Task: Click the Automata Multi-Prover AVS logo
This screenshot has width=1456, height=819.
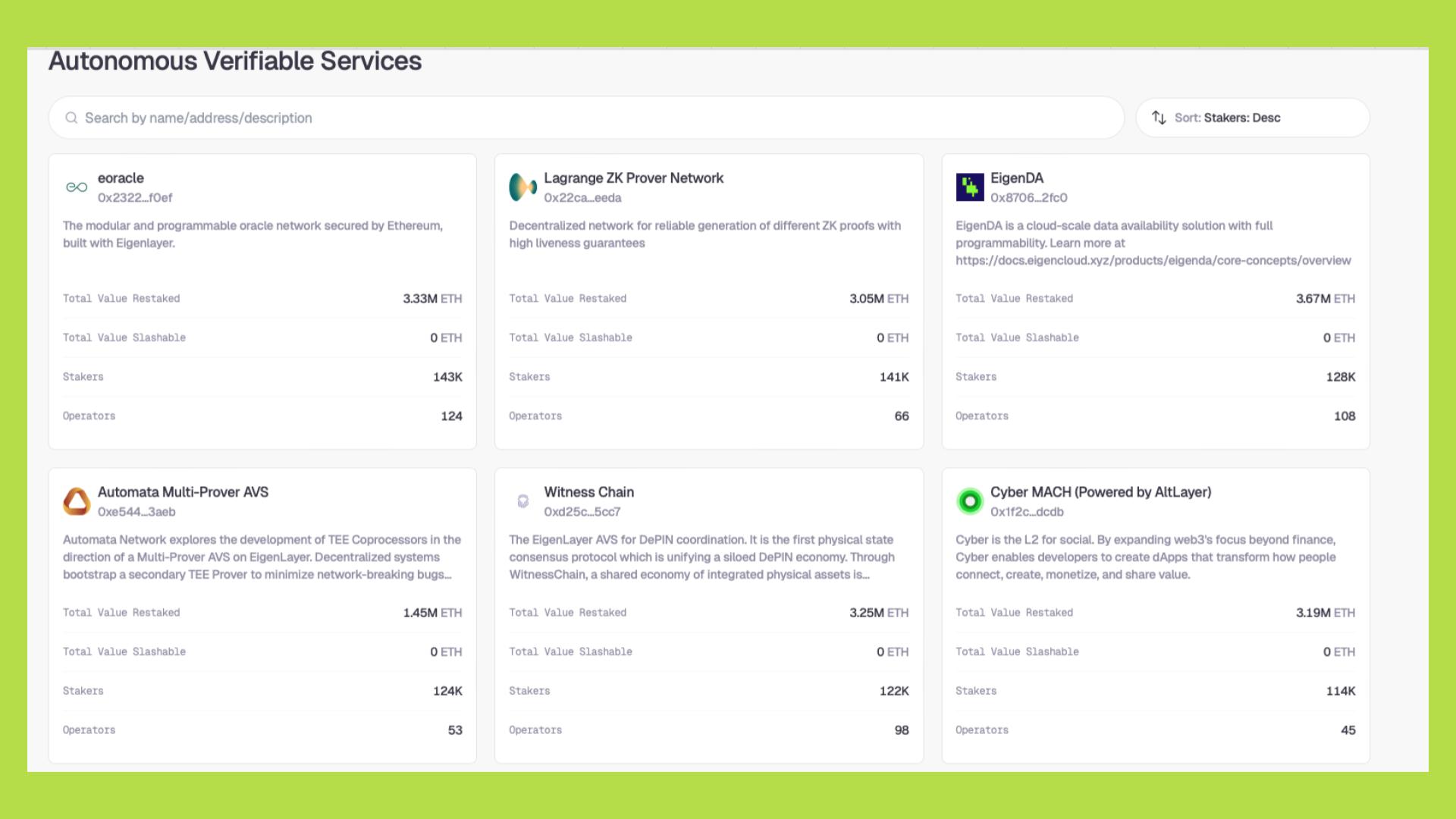Action: tap(77, 501)
